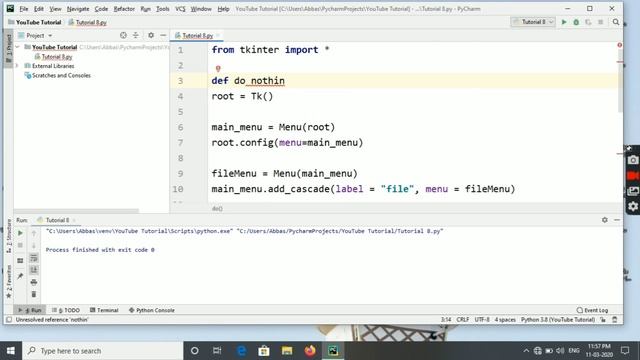Toggle tool window quick-access square in status bar
Screen dimensions: 640x360
[9, 320]
